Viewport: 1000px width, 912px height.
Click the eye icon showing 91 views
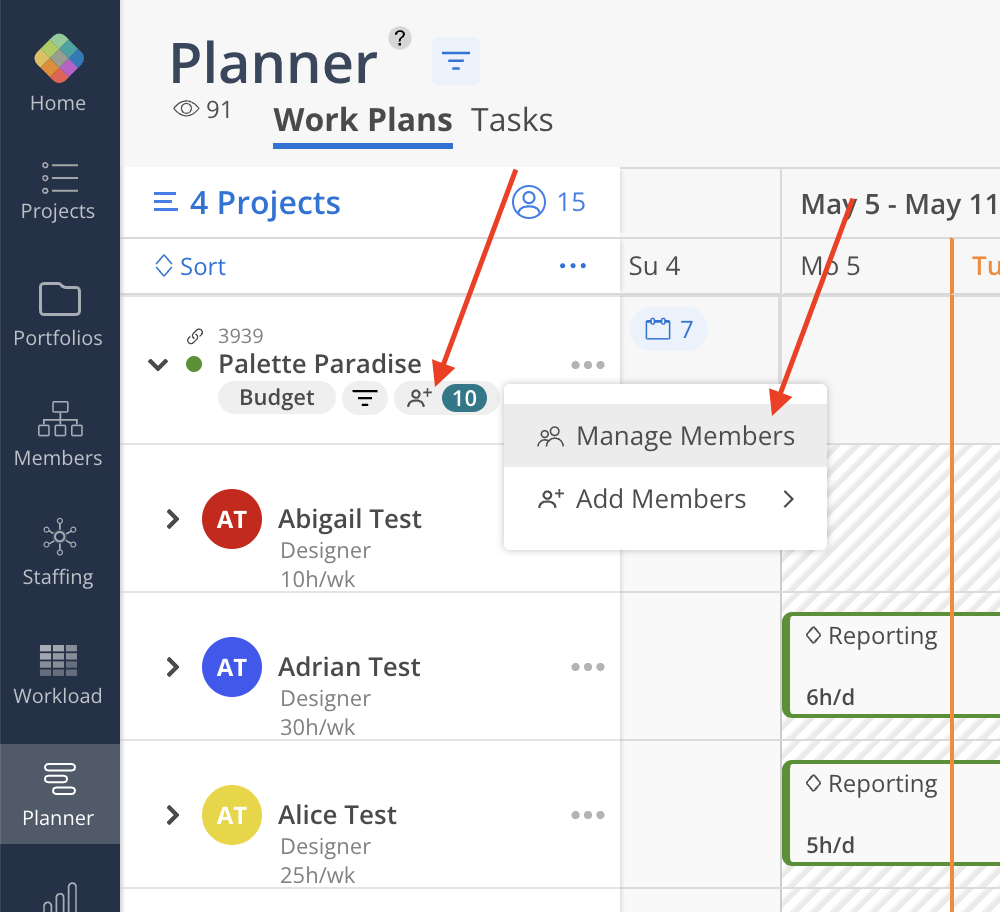186,109
